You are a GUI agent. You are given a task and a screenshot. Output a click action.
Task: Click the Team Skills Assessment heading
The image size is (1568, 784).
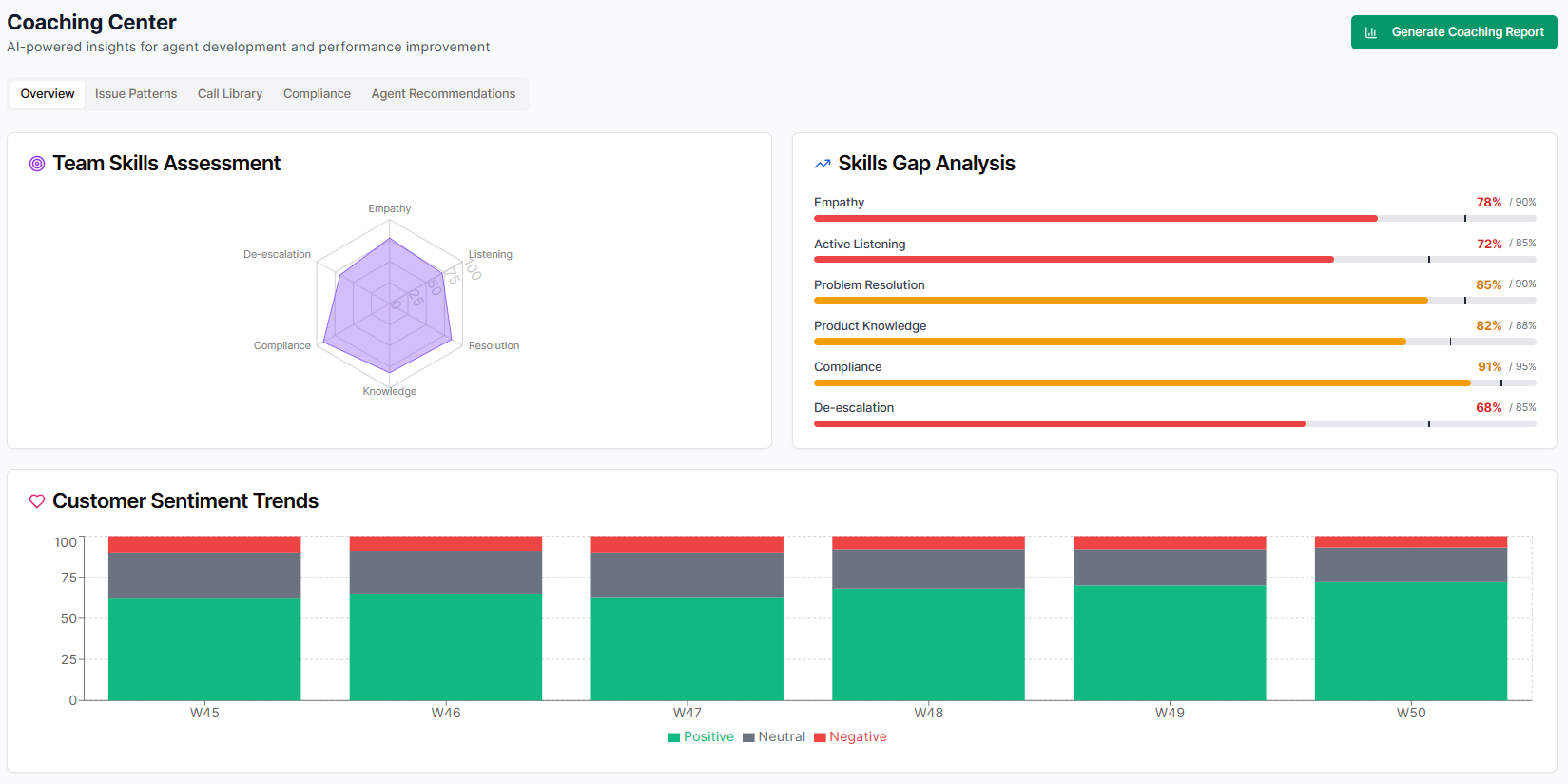pos(166,164)
